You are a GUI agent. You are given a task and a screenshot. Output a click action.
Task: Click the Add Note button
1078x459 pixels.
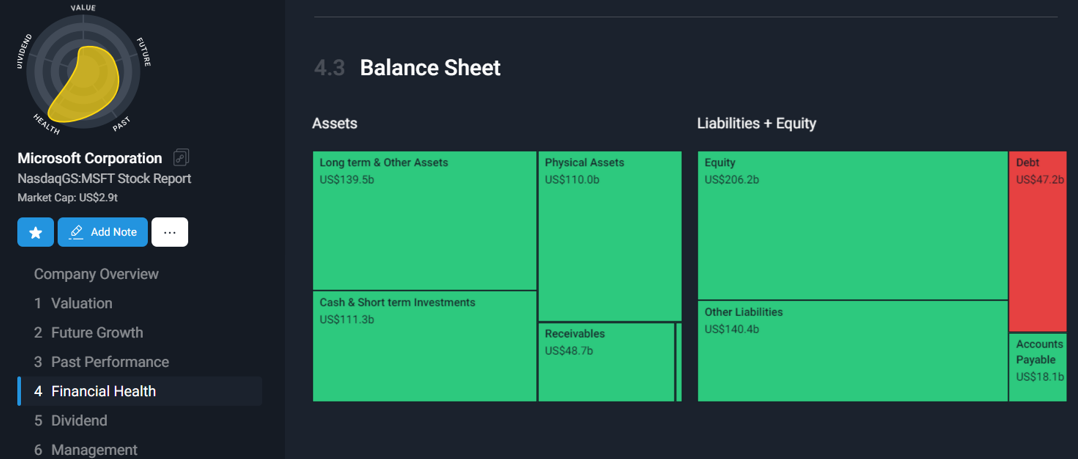(x=102, y=232)
